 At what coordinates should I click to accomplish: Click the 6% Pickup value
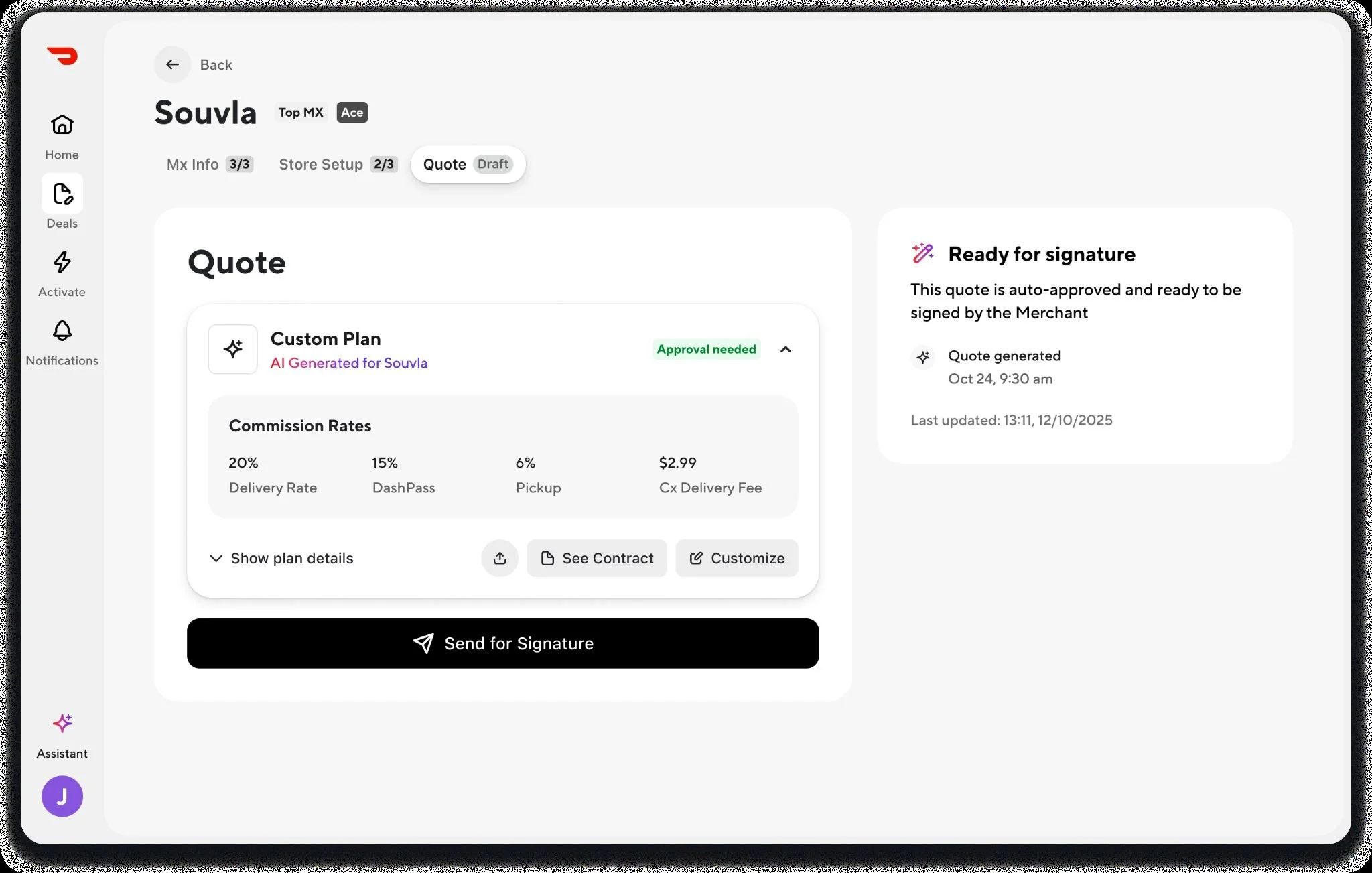pyautogui.click(x=525, y=462)
